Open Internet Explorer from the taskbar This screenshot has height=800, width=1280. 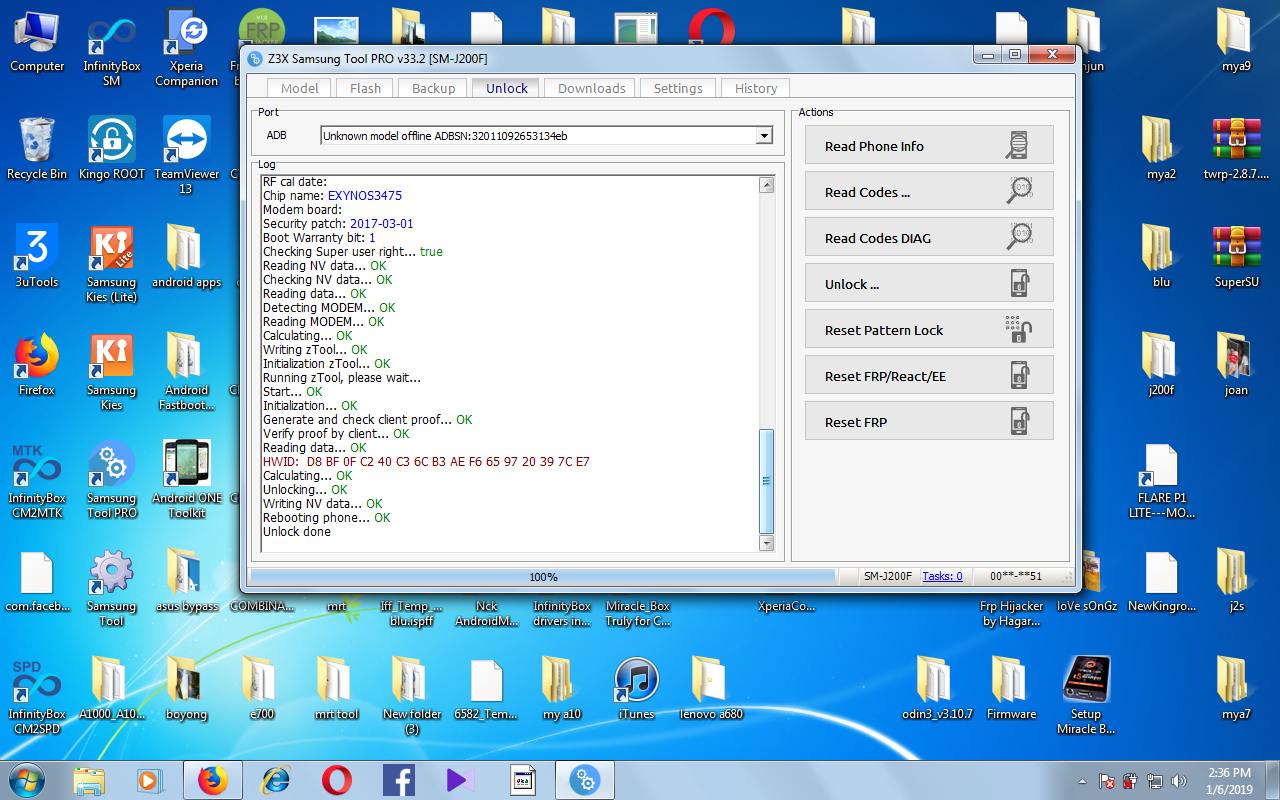pos(275,780)
